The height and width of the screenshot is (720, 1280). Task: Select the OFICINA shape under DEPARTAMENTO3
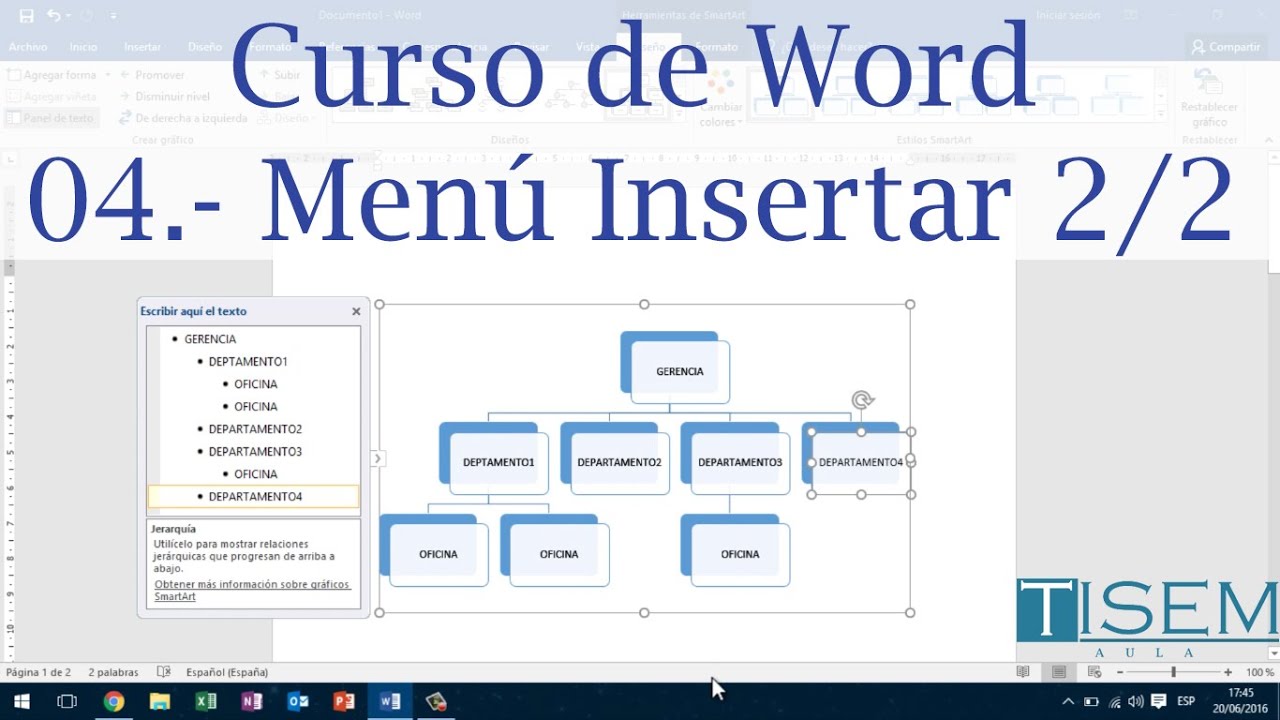pyautogui.click(x=740, y=554)
